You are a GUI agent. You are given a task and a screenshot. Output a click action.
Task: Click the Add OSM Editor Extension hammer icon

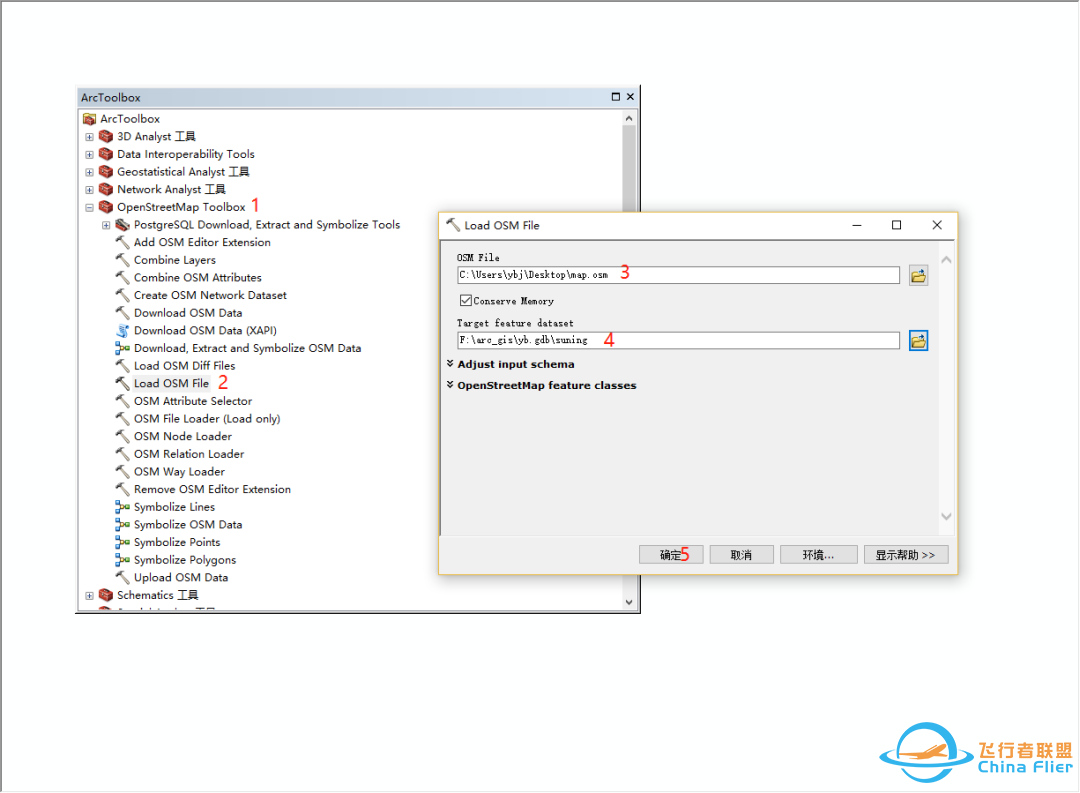(123, 243)
